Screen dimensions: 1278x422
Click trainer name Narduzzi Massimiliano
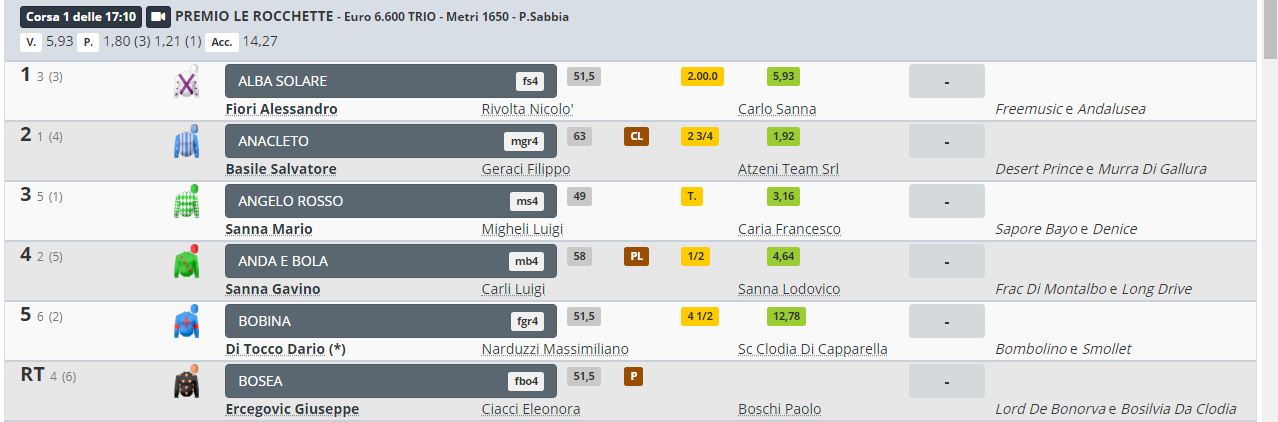(555, 349)
